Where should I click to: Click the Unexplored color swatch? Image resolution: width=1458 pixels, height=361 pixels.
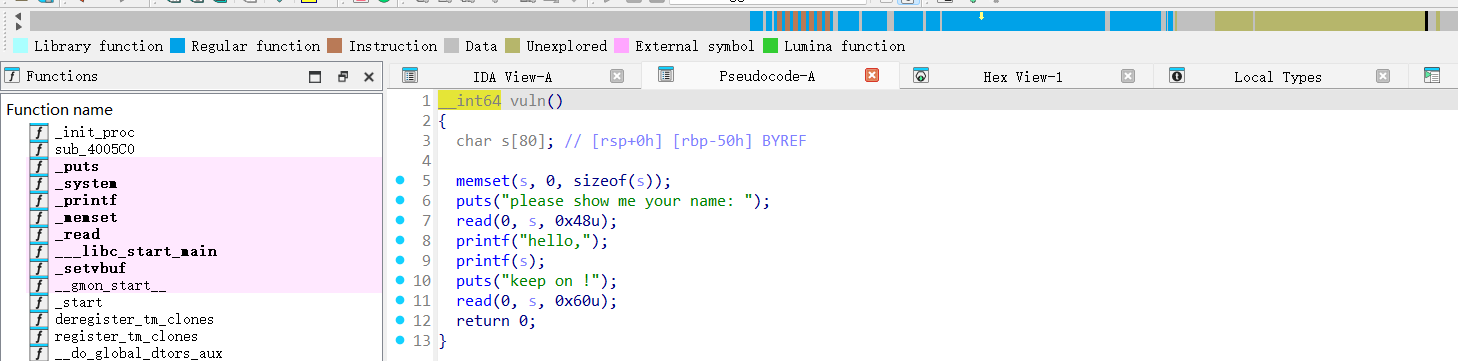513,46
